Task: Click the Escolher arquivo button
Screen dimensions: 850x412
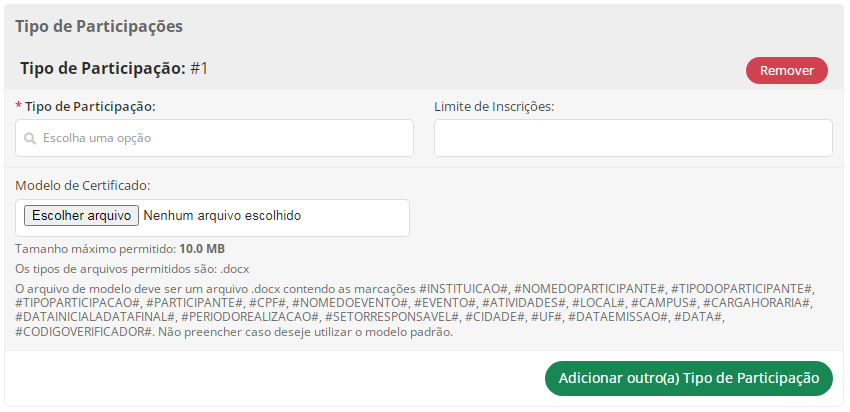Action: coord(81,216)
